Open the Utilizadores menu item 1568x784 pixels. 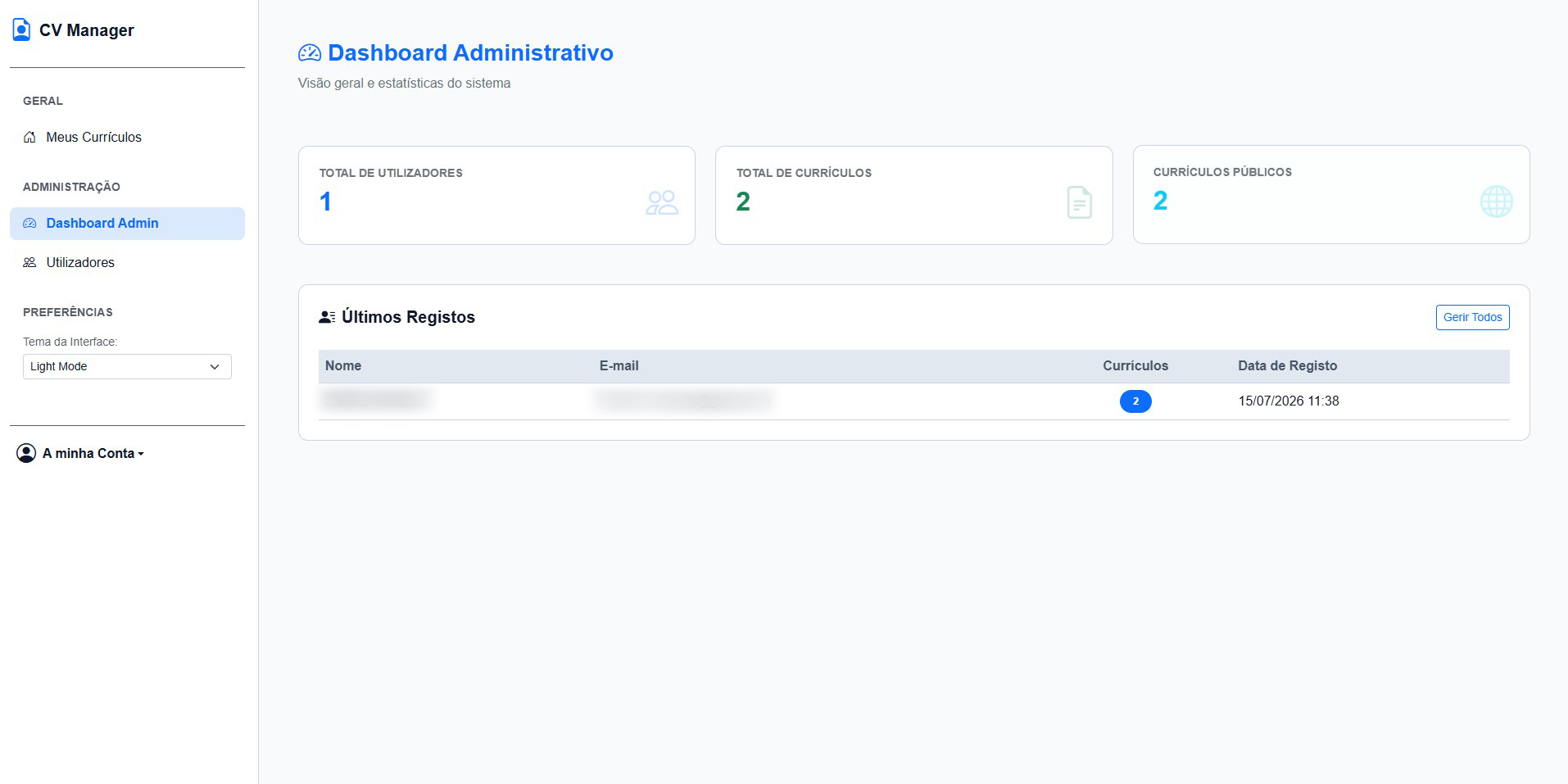[x=127, y=263]
